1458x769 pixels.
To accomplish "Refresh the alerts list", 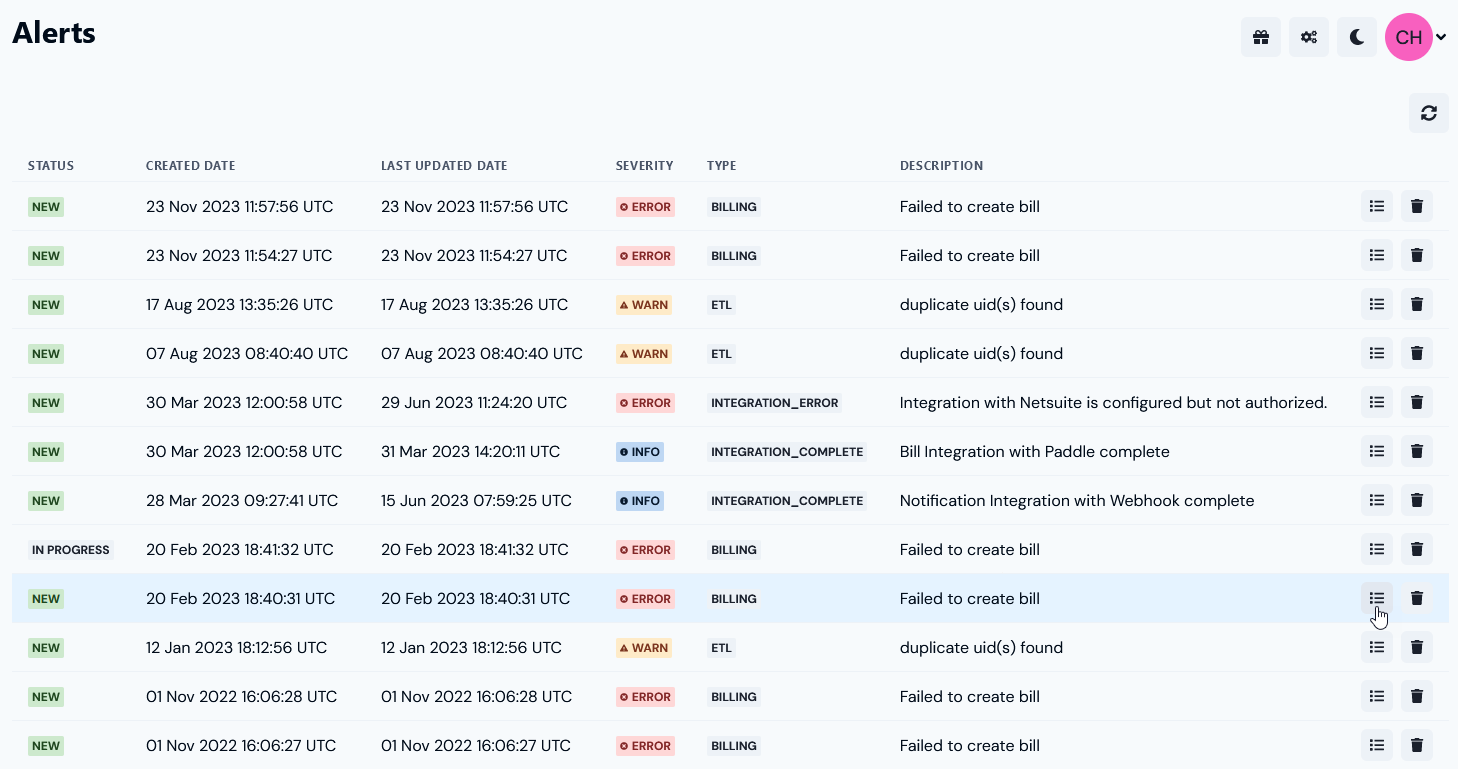I will (x=1428, y=113).
